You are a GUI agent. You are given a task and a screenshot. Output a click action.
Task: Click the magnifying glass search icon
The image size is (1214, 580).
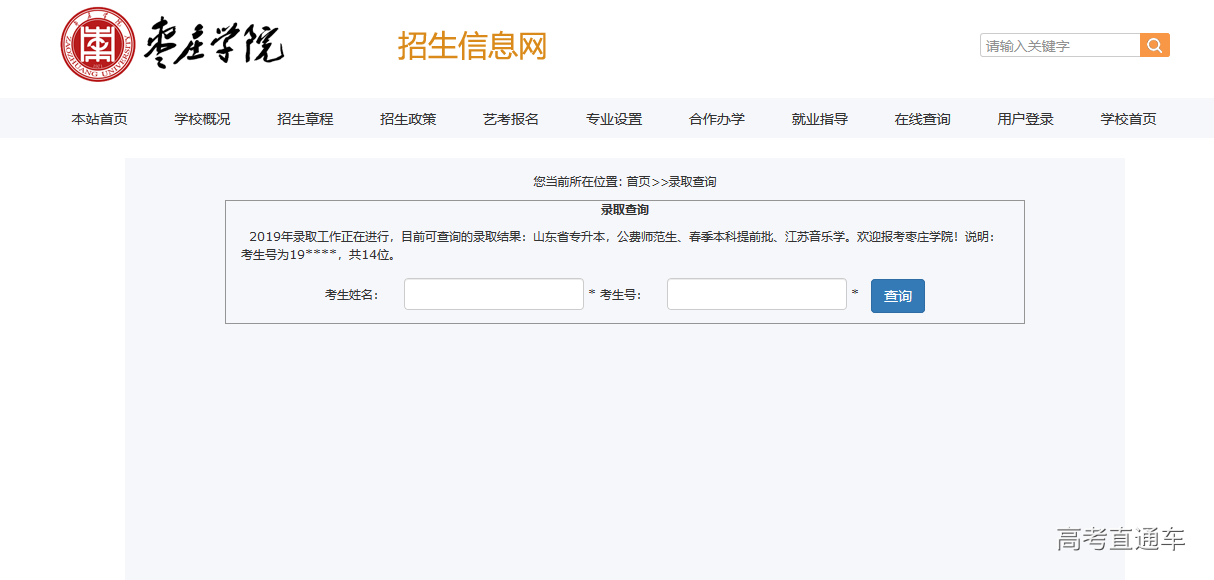pos(1154,45)
